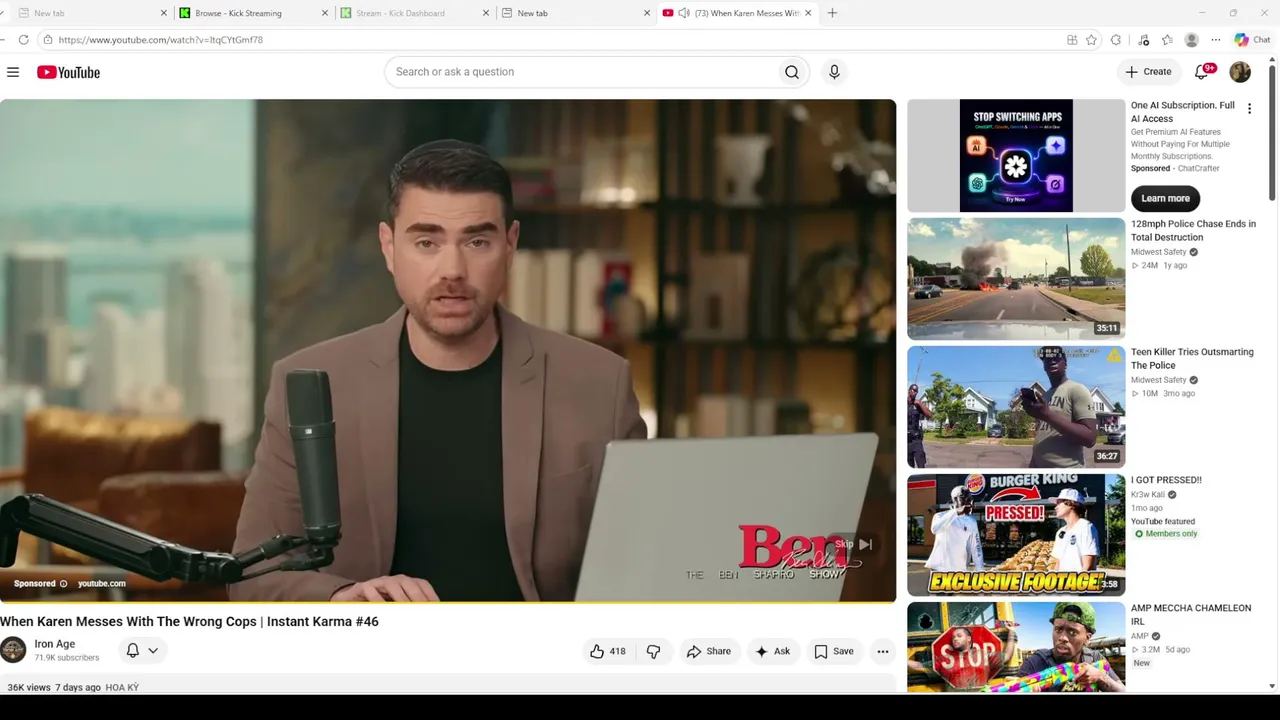This screenshot has height=720, width=1280.
Task: Open the Copilot Chat button
Action: [x=1252, y=40]
